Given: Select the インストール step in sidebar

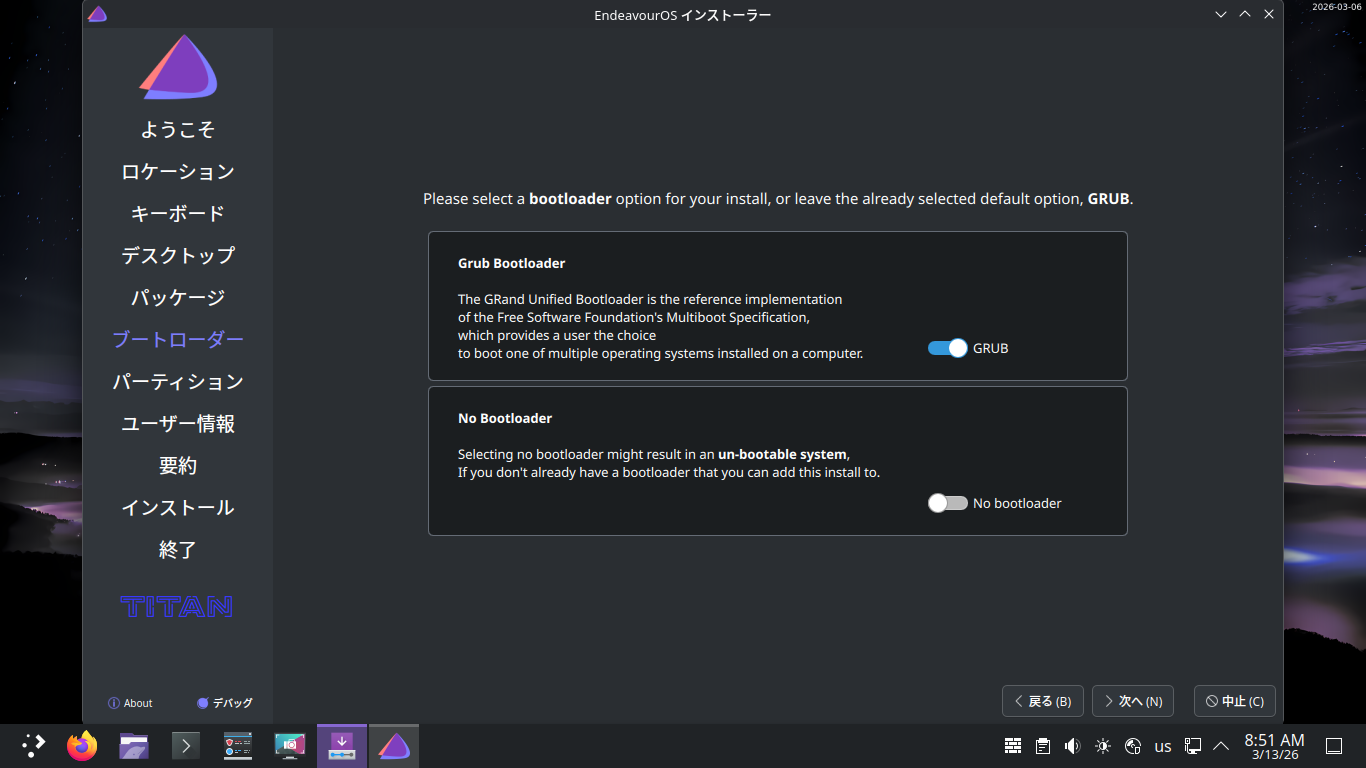Looking at the screenshot, I should pyautogui.click(x=178, y=508).
